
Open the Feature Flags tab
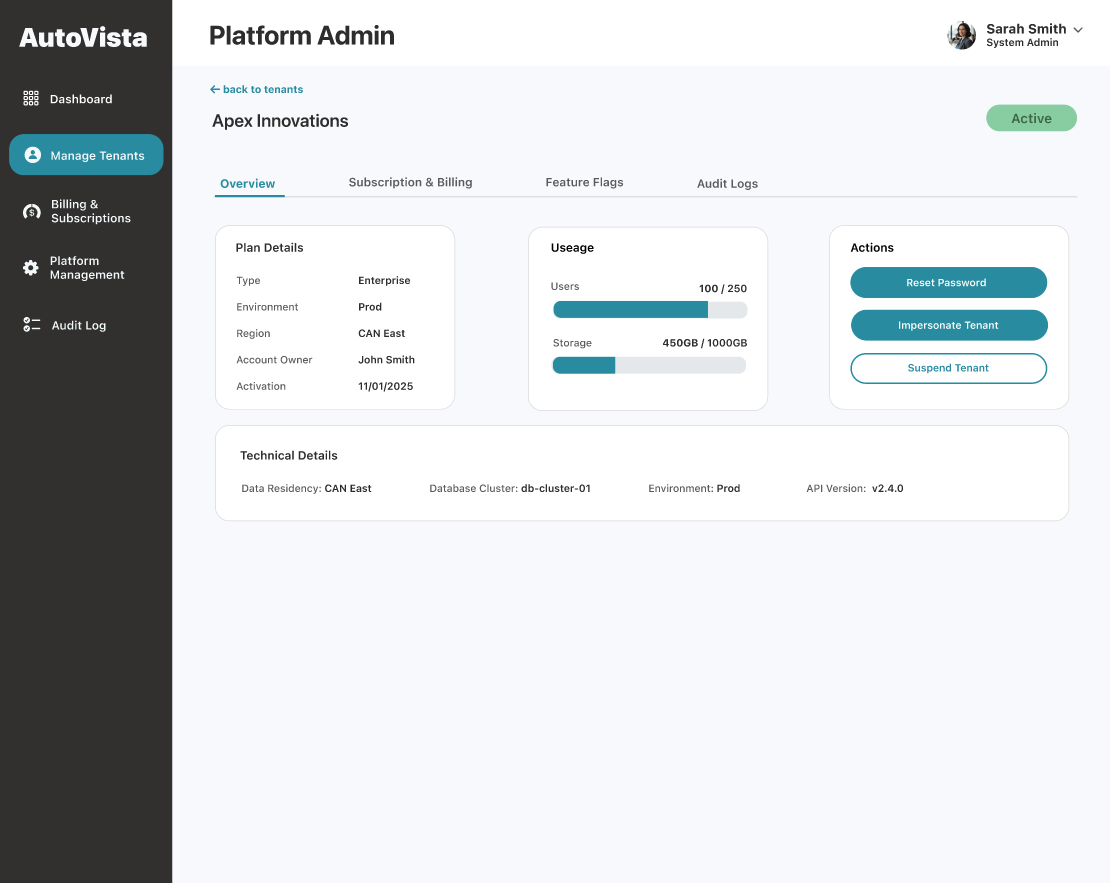click(584, 182)
